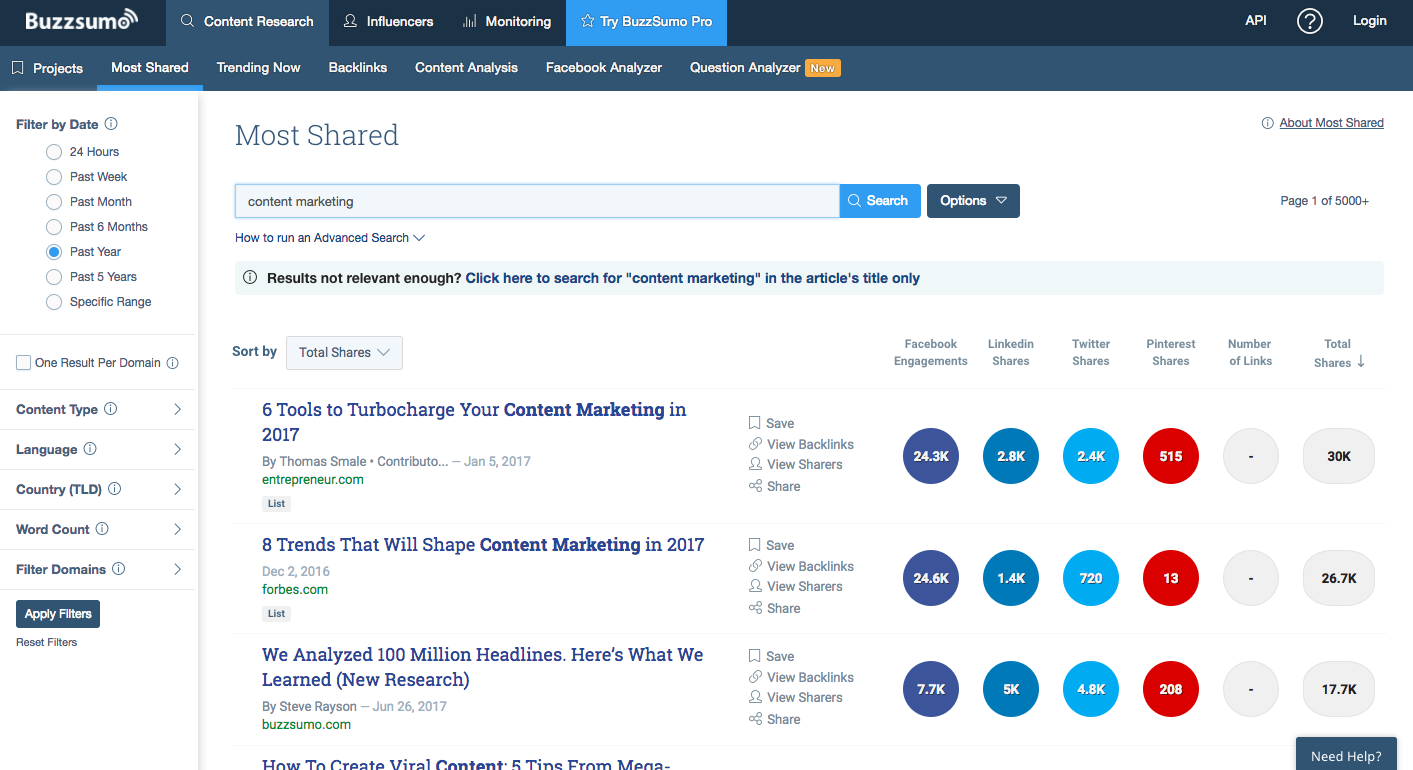The image size is (1413, 770).
Task: Expand How to run an Advanced Search
Action: [x=330, y=238]
